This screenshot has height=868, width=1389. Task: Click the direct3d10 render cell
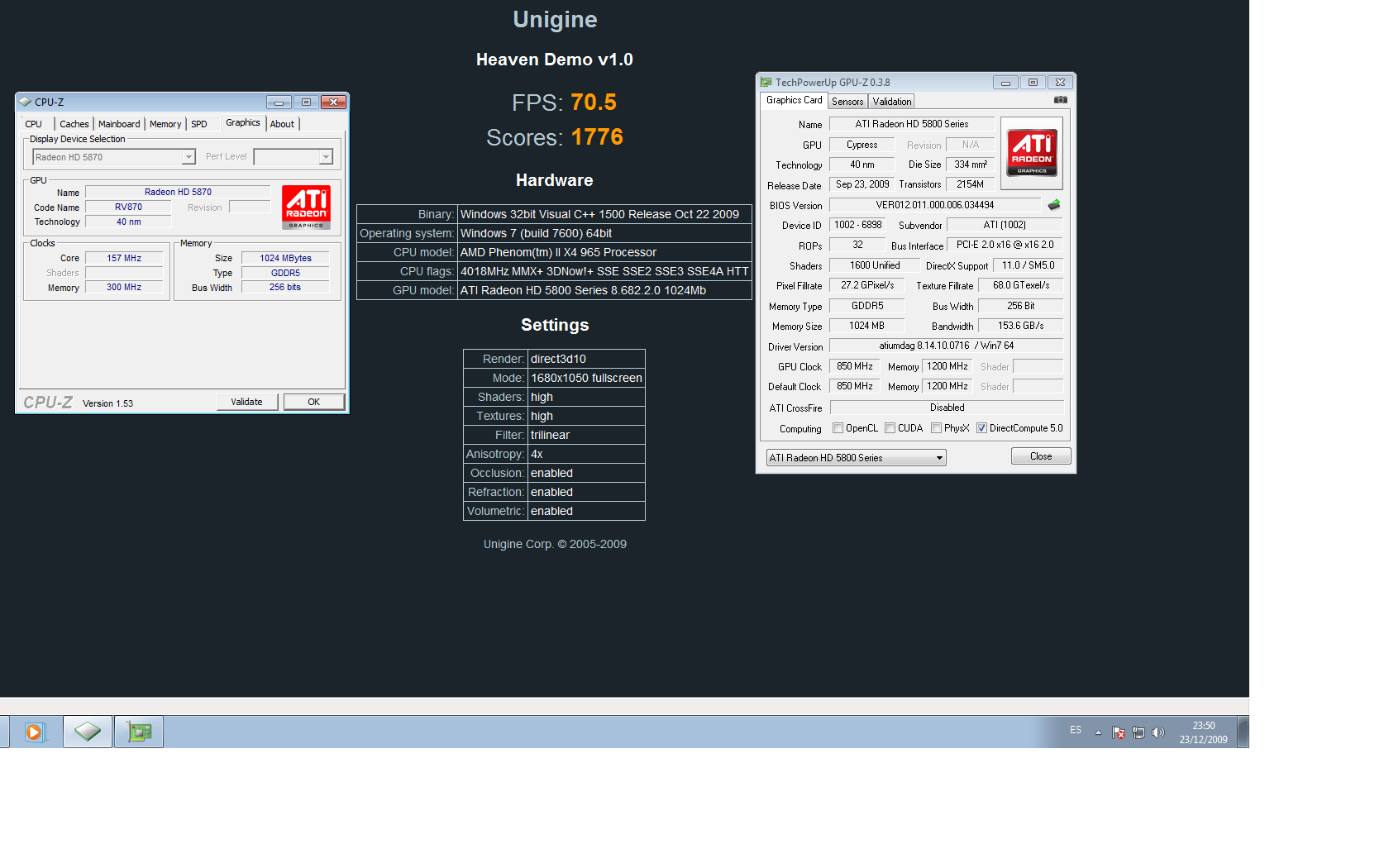[x=586, y=359]
